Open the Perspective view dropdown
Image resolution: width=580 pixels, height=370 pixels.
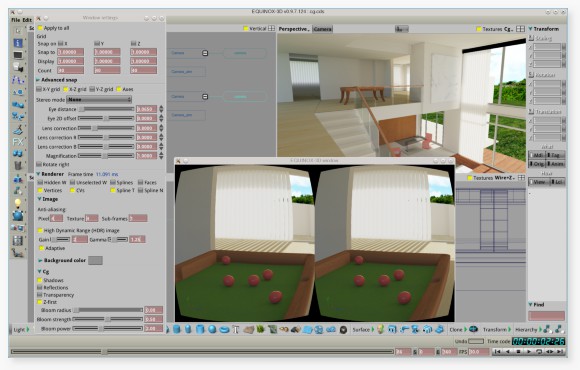pyautogui.click(x=294, y=29)
